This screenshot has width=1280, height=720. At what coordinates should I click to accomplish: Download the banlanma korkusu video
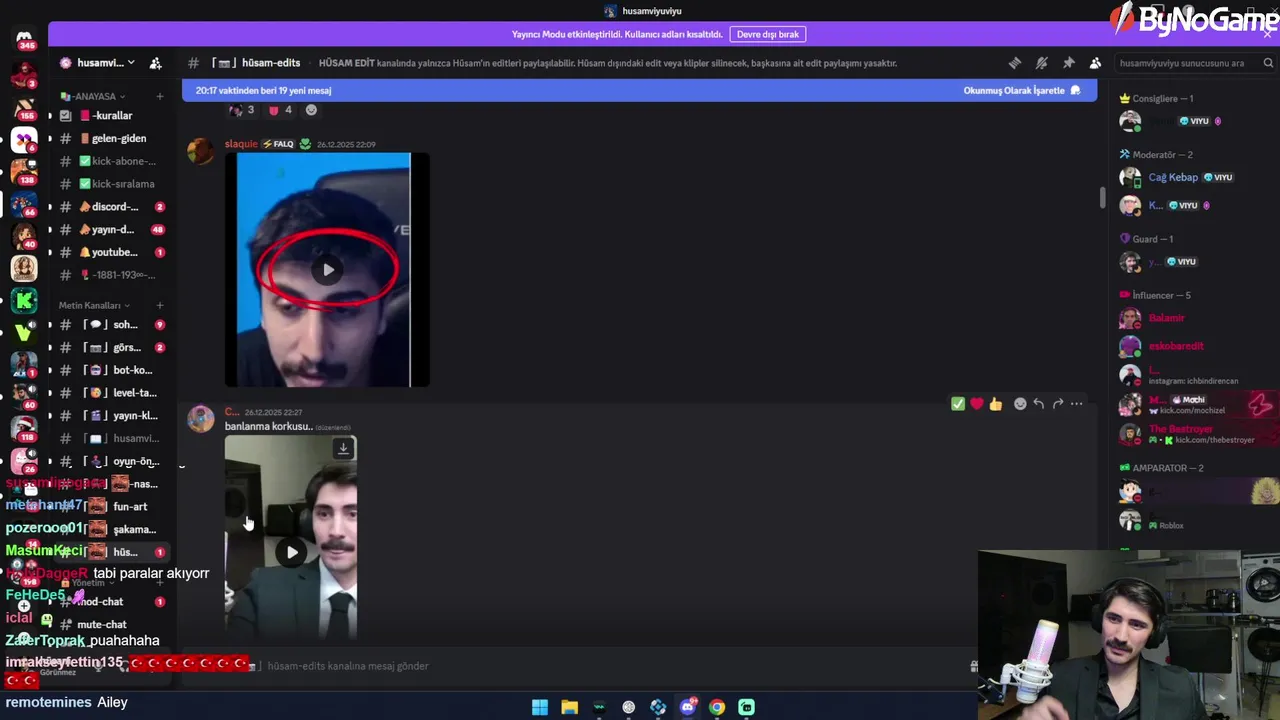343,449
